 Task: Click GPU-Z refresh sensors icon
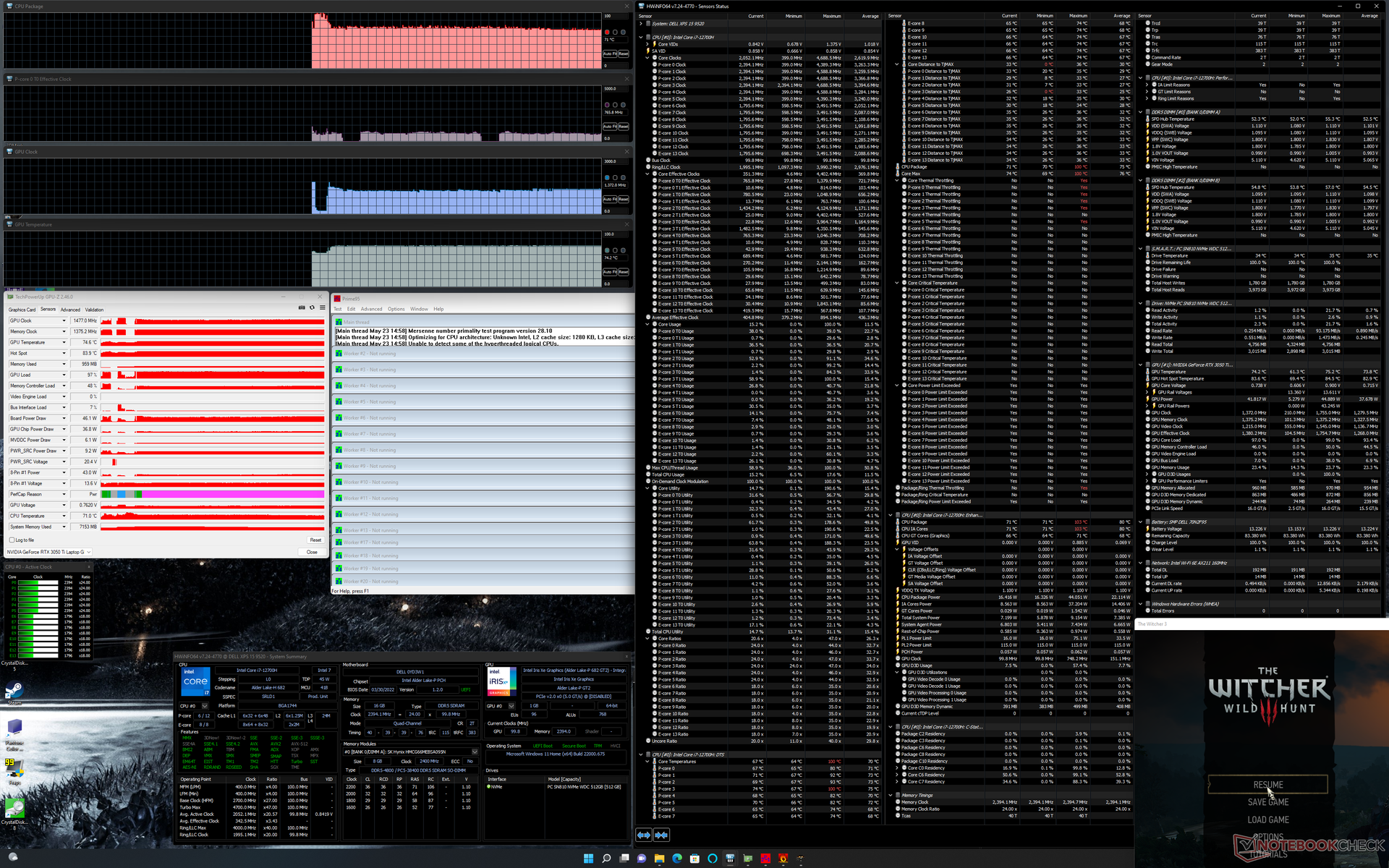coord(312,307)
